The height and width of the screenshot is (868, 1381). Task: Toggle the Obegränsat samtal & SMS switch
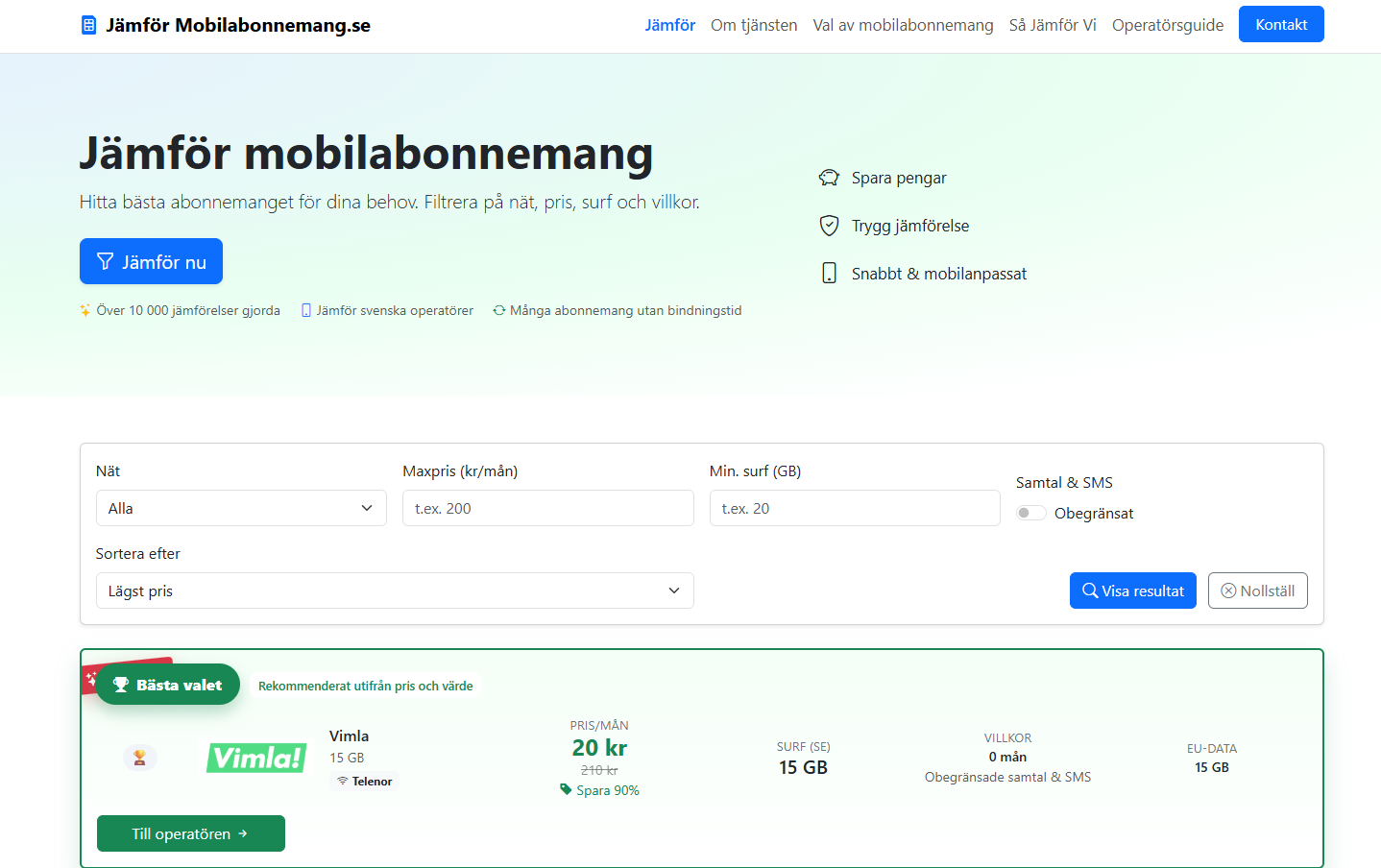click(x=1031, y=513)
